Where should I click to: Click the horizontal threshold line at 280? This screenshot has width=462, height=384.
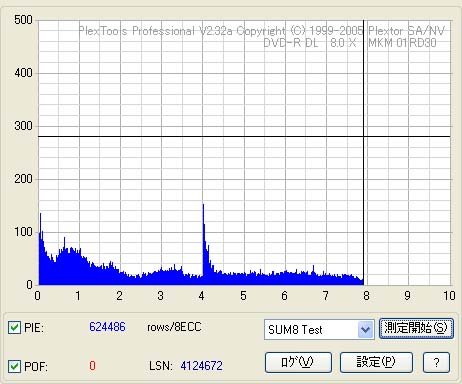coord(244,136)
